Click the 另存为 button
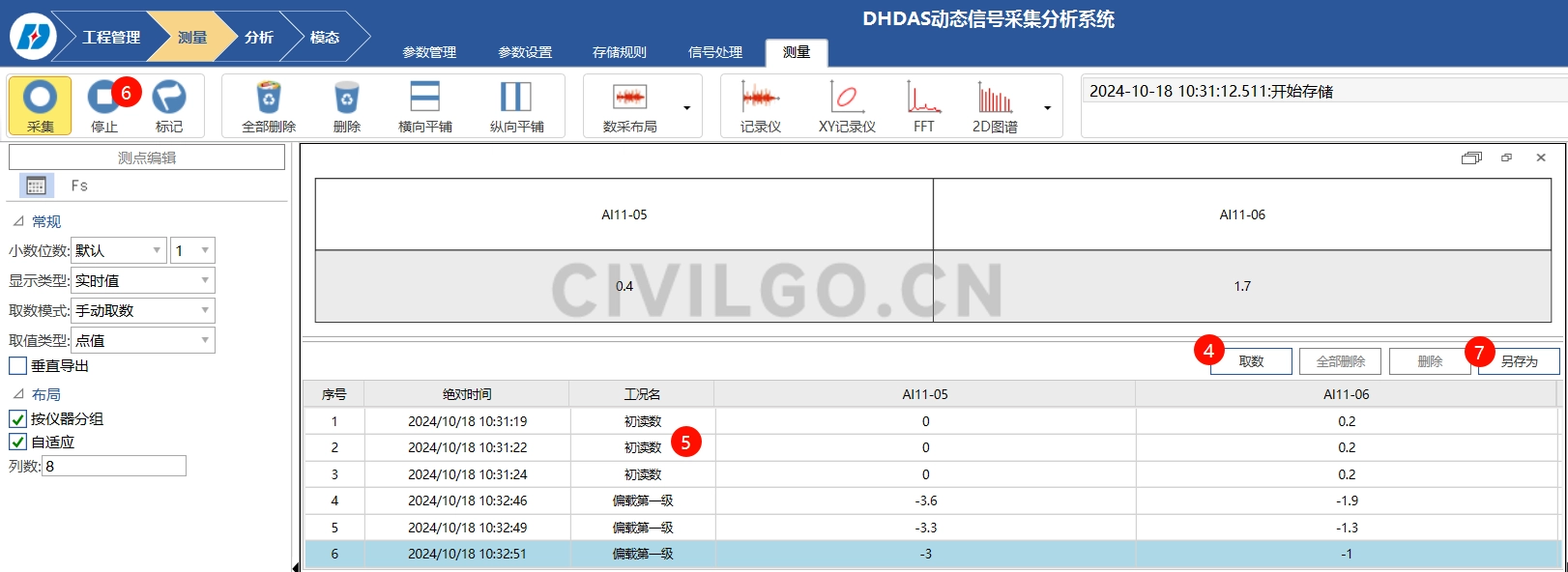Screen dimensions: 1568x572 (1519, 361)
